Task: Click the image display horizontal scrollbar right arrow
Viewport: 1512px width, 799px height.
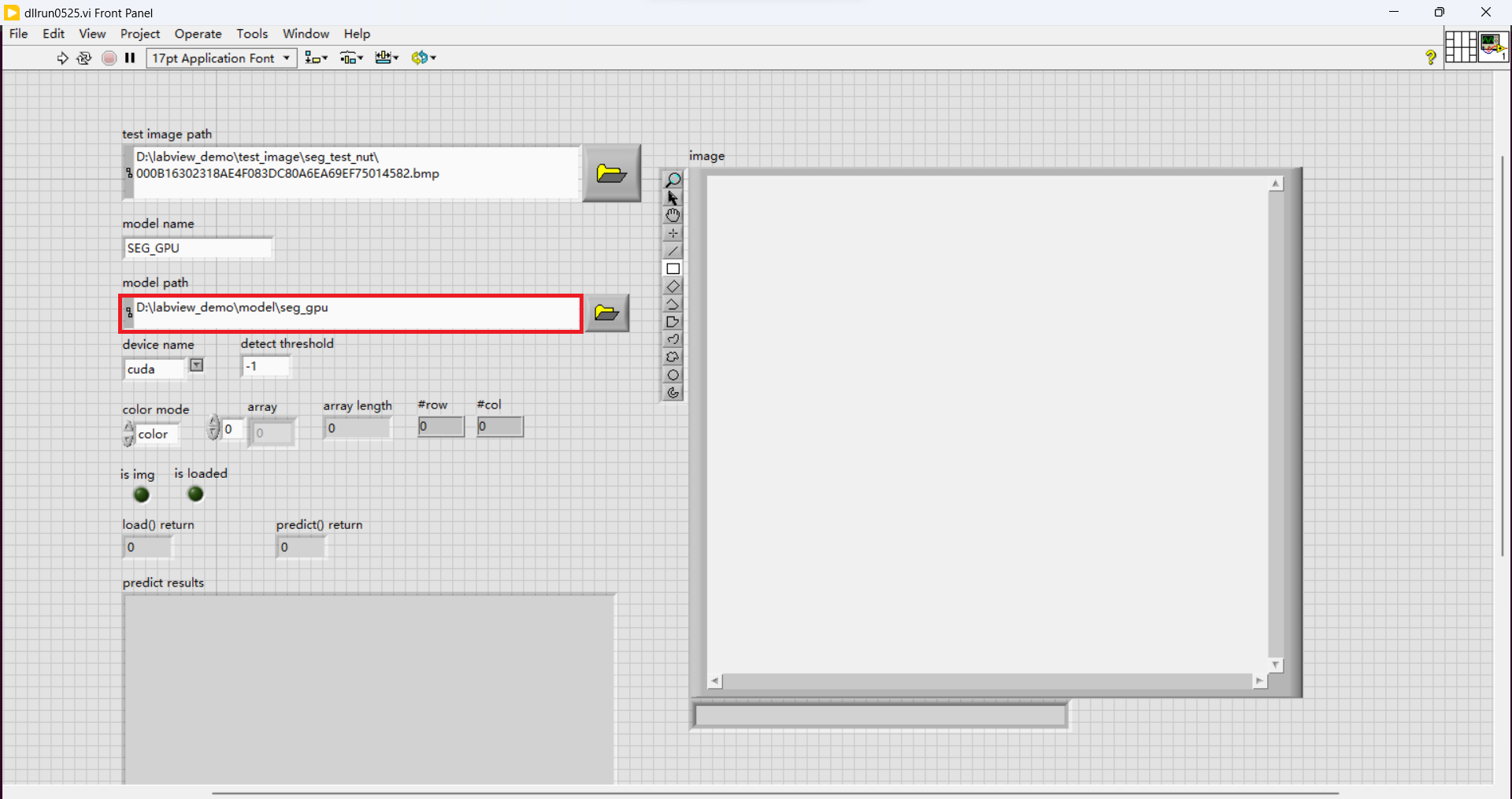Action: [1260, 681]
